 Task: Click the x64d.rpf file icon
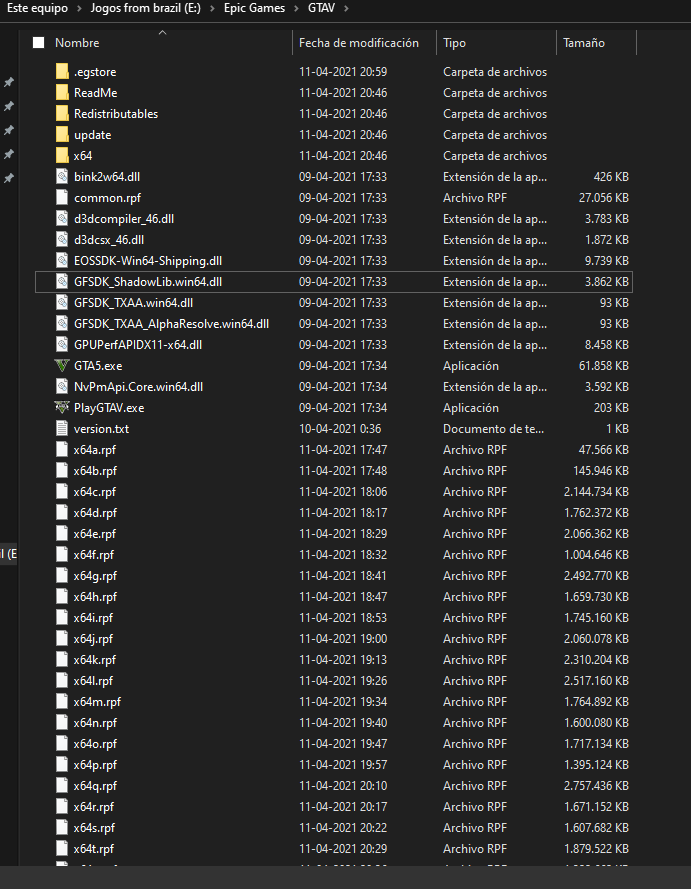pos(62,513)
